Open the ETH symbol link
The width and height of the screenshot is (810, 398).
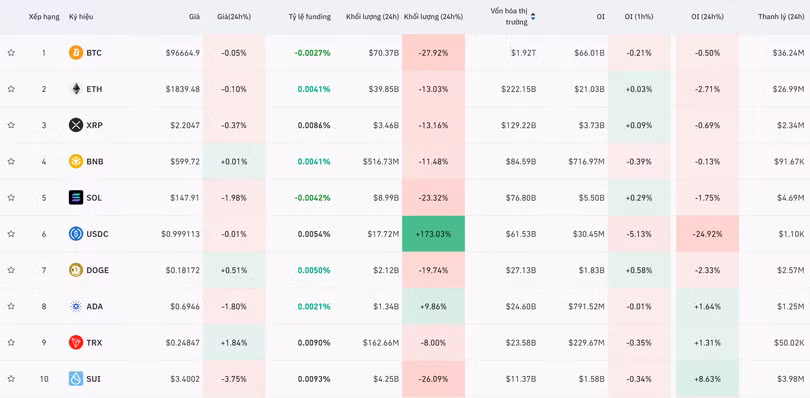[94, 89]
